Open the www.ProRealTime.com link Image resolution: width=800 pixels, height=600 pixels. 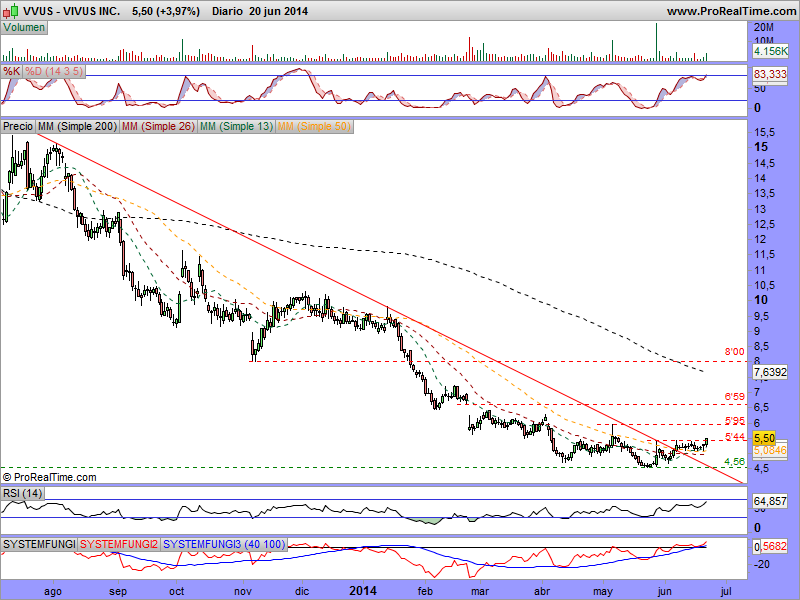732,11
